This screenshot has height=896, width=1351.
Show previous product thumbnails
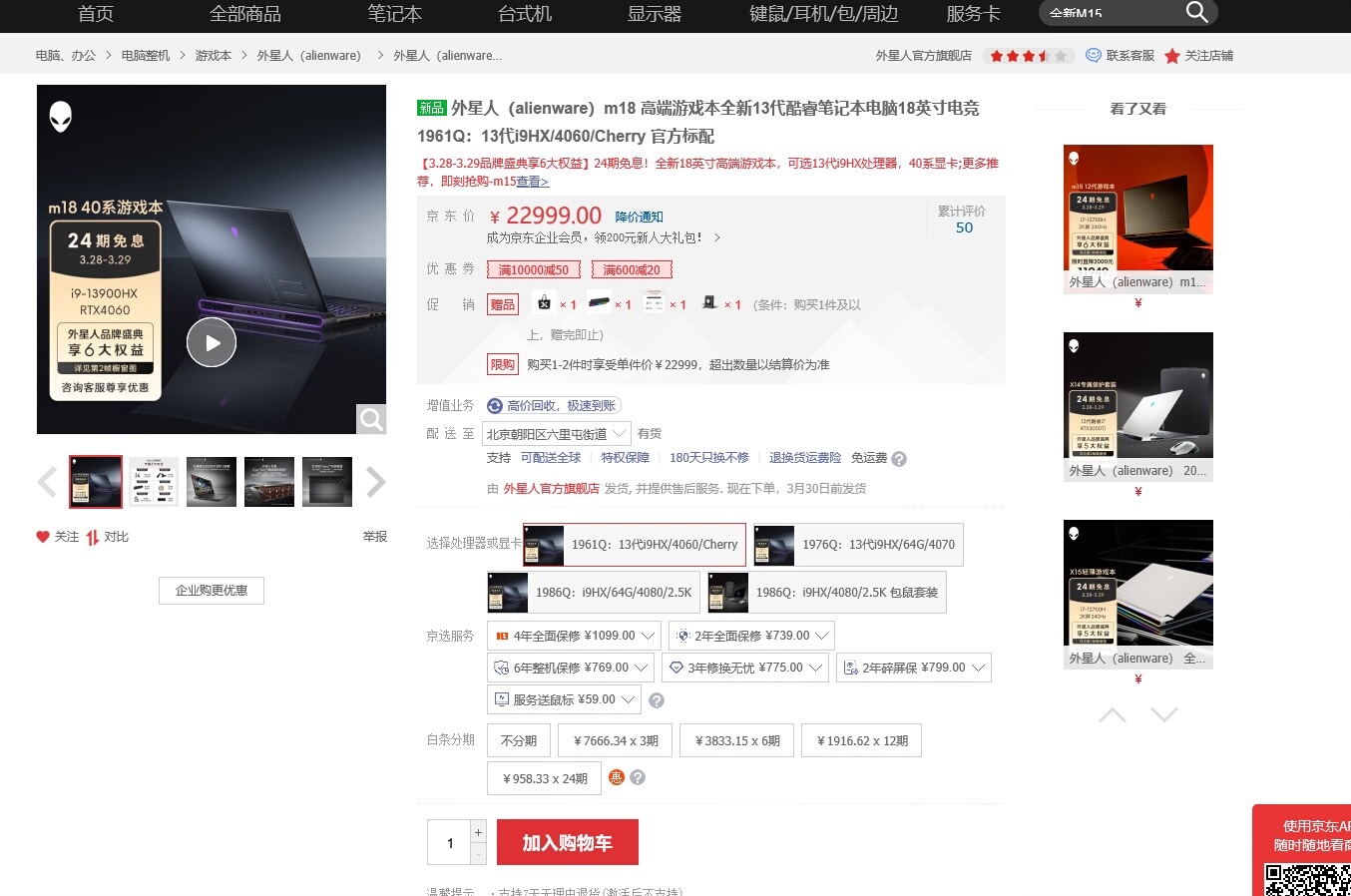47,482
